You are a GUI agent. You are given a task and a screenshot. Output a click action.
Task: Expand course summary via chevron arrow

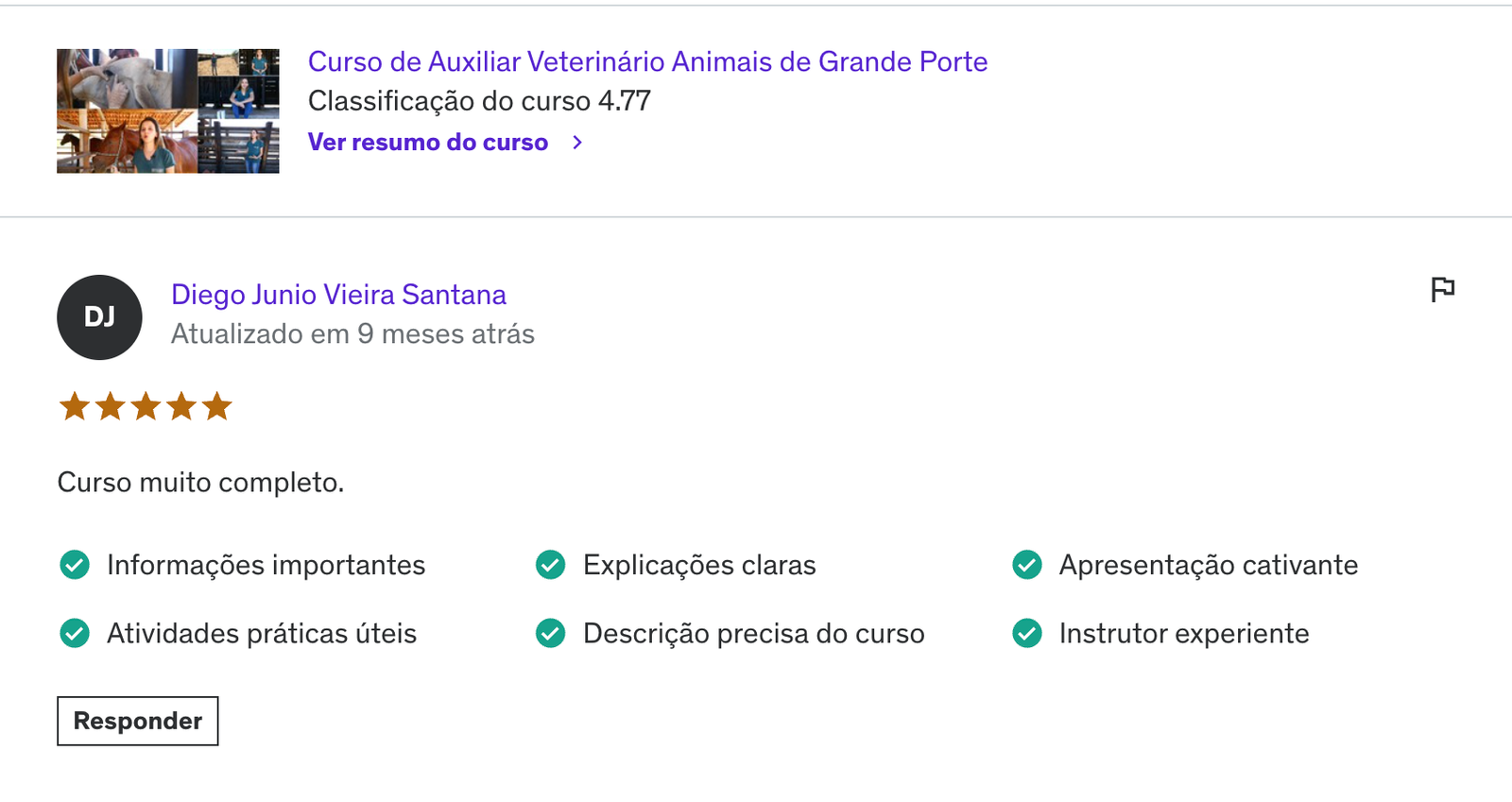click(577, 143)
